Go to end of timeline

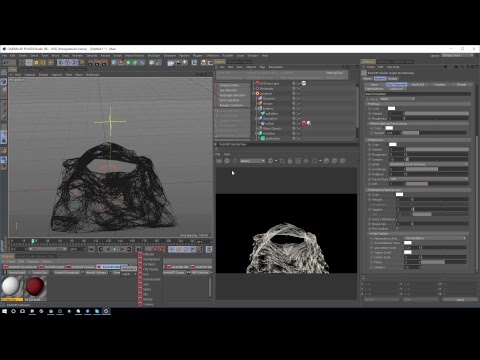[x=138, y=249]
